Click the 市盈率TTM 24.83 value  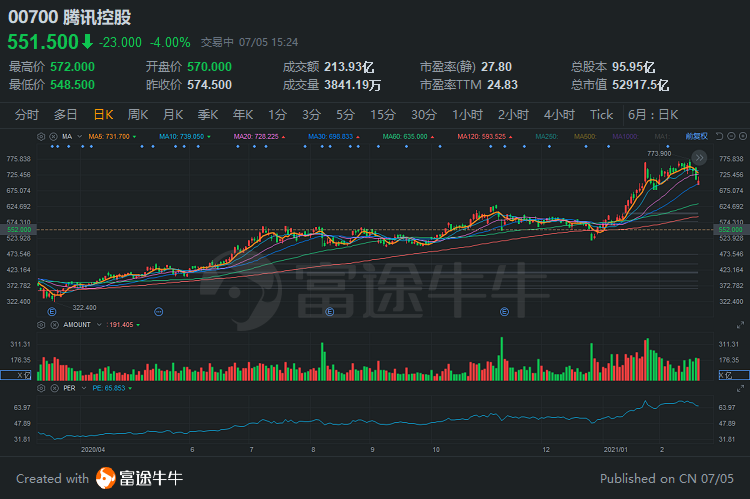coord(502,85)
